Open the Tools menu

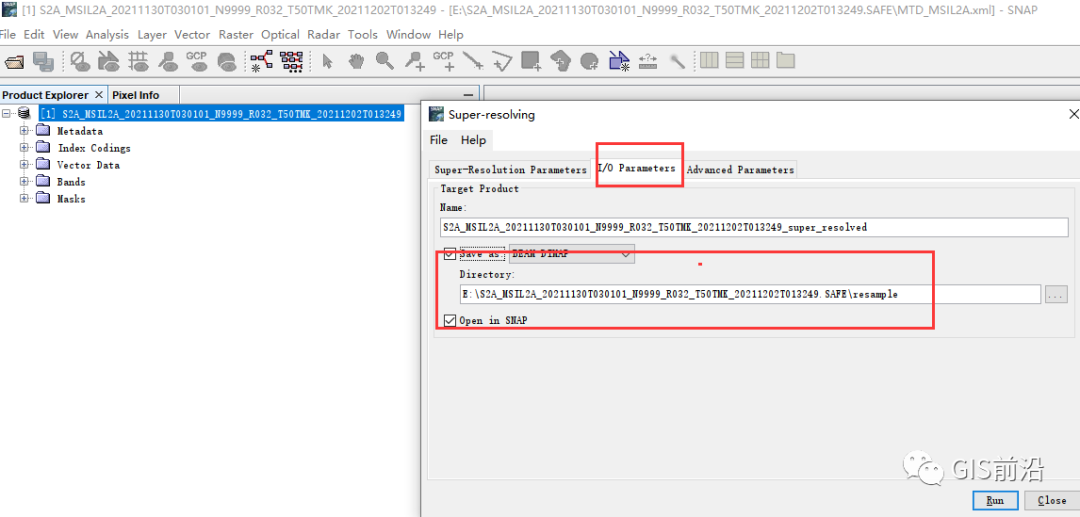[364, 34]
